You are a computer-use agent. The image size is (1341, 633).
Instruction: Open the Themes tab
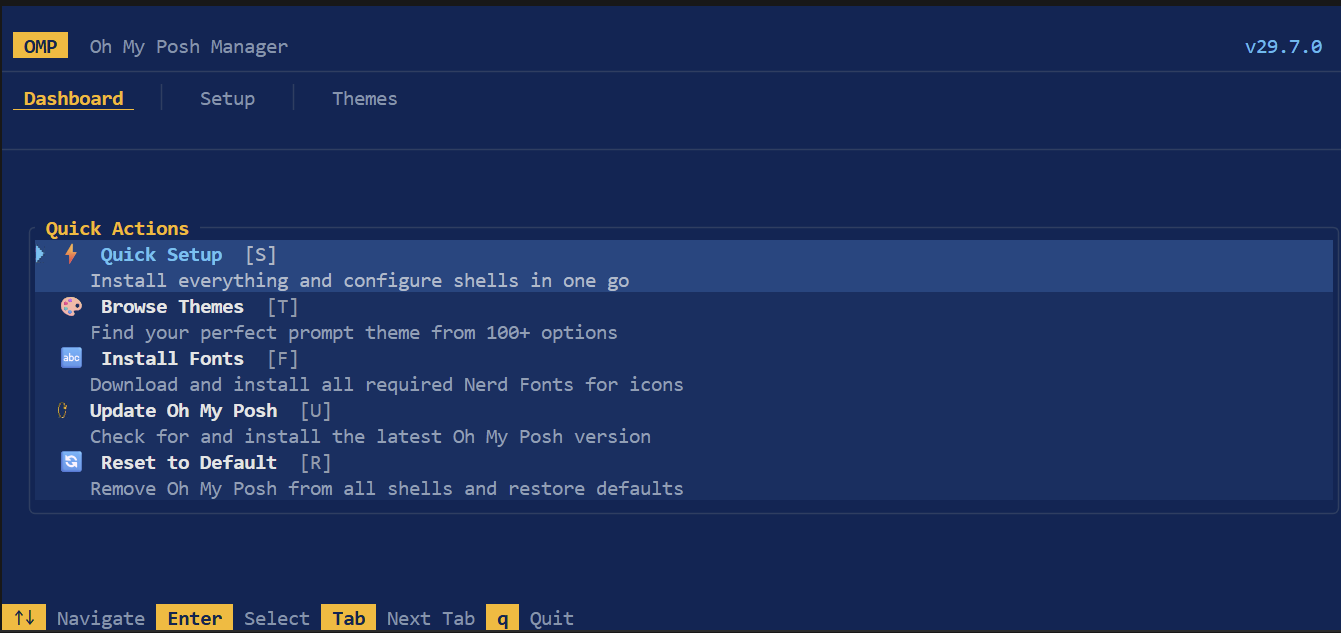coord(365,98)
